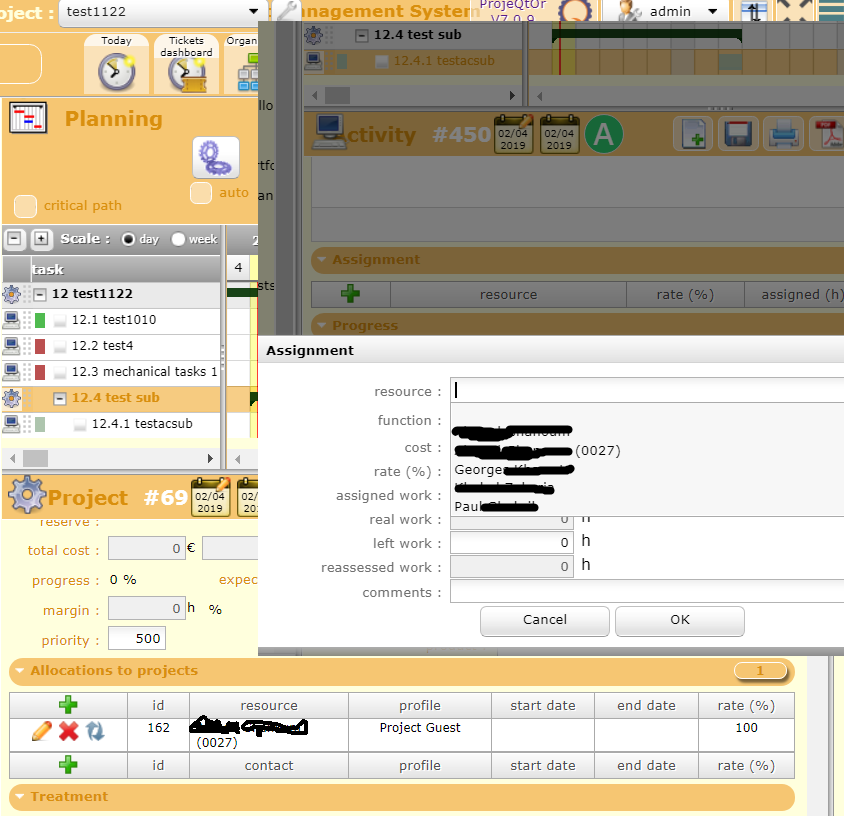Image resolution: width=844 pixels, height=816 pixels.
Task: Confirm the assignment with OK button
Action: tap(679, 620)
